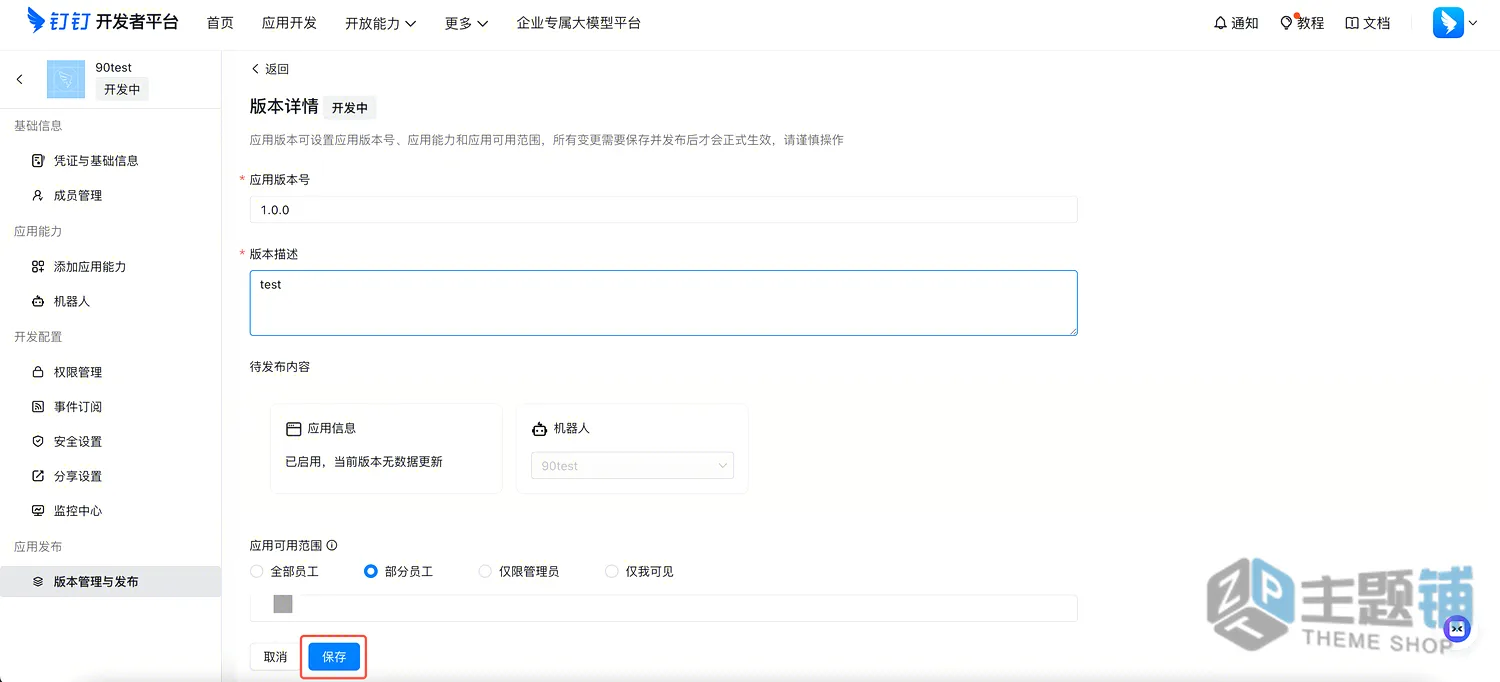Click the robot icon in sidebar
Screen dimensions: 1500x682
click(38, 302)
